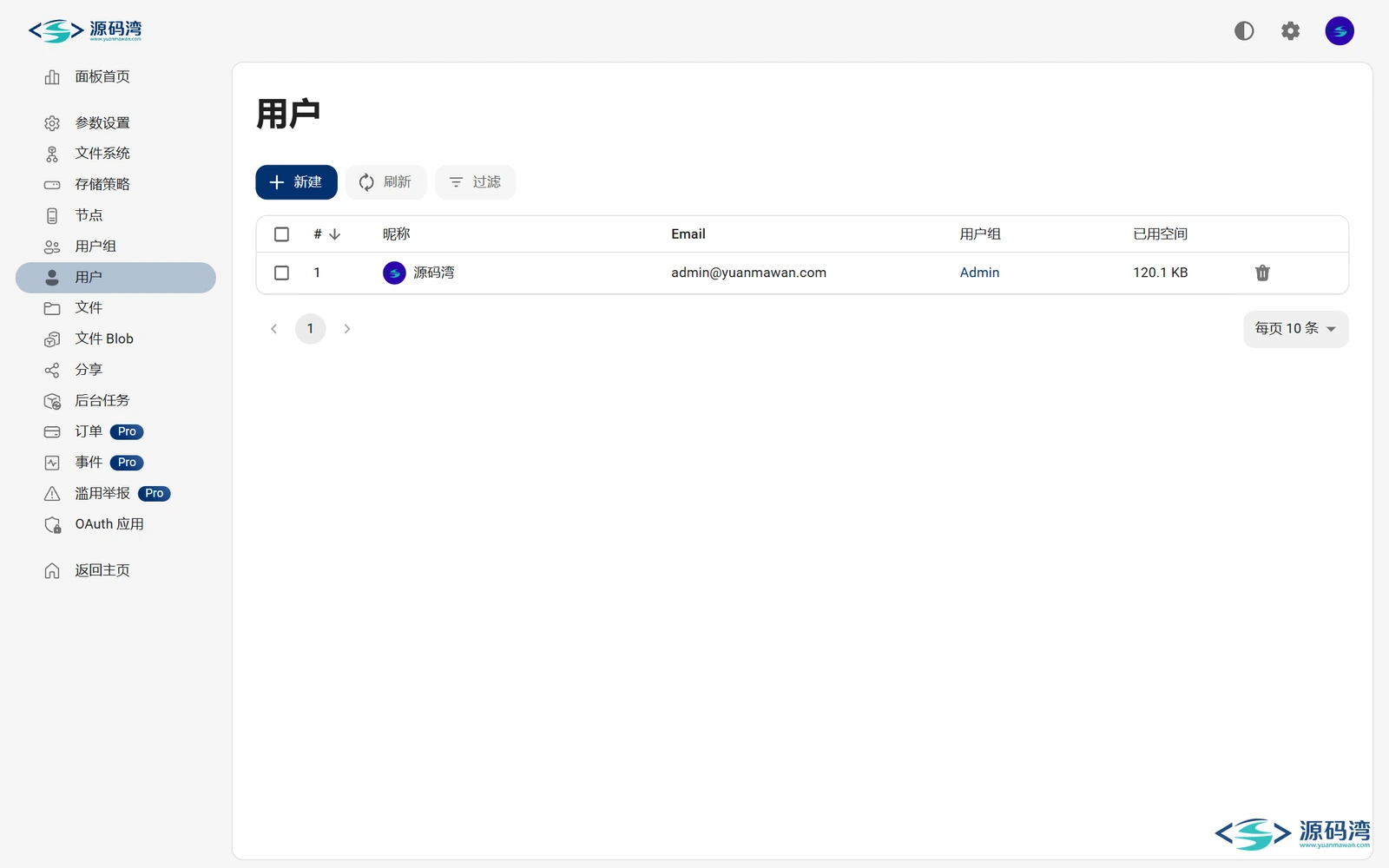The width and height of the screenshot is (1389, 868).
Task: Open the 面板首页 dashboard icon
Action: [x=52, y=77]
